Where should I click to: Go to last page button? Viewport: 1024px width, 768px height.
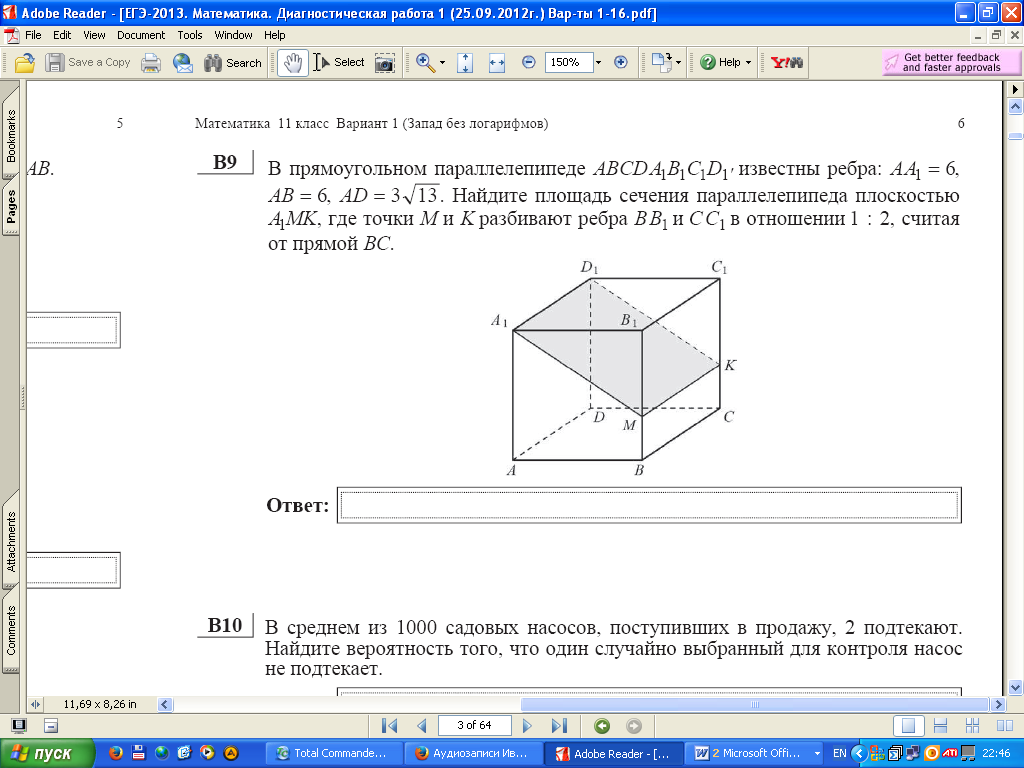coord(559,726)
